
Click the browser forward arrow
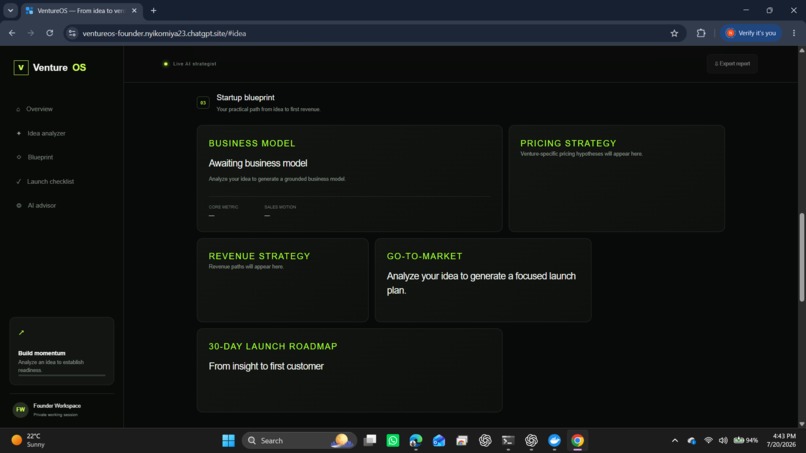click(31, 33)
